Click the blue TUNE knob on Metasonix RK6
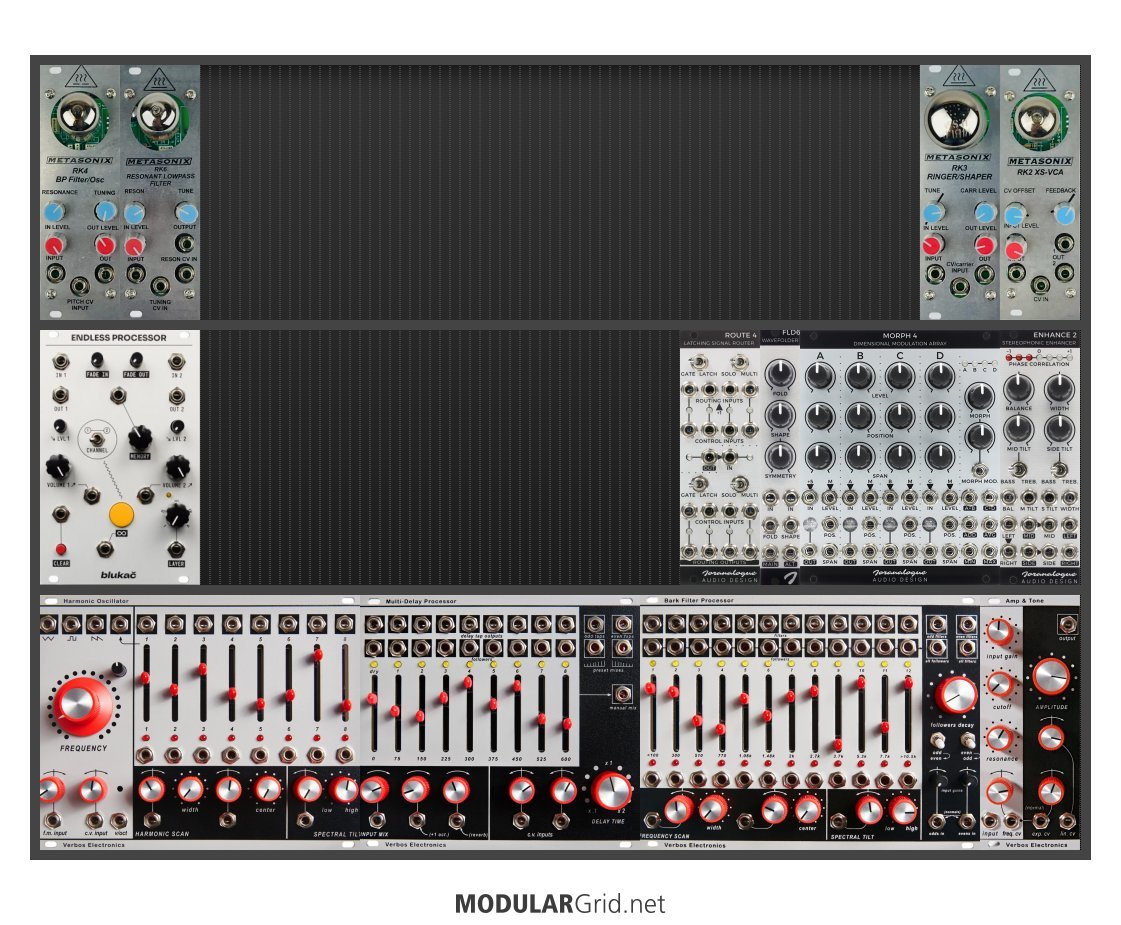 pos(185,213)
